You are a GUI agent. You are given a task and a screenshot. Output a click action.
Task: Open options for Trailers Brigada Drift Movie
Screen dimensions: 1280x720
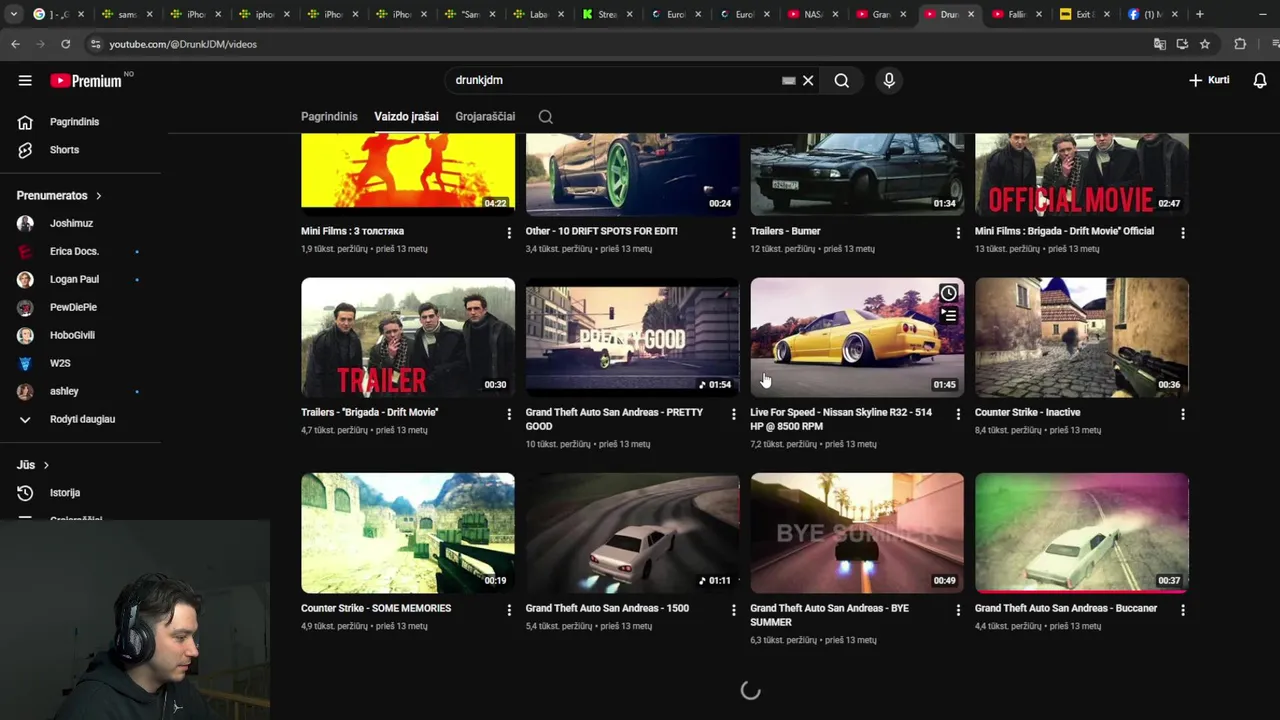point(509,414)
